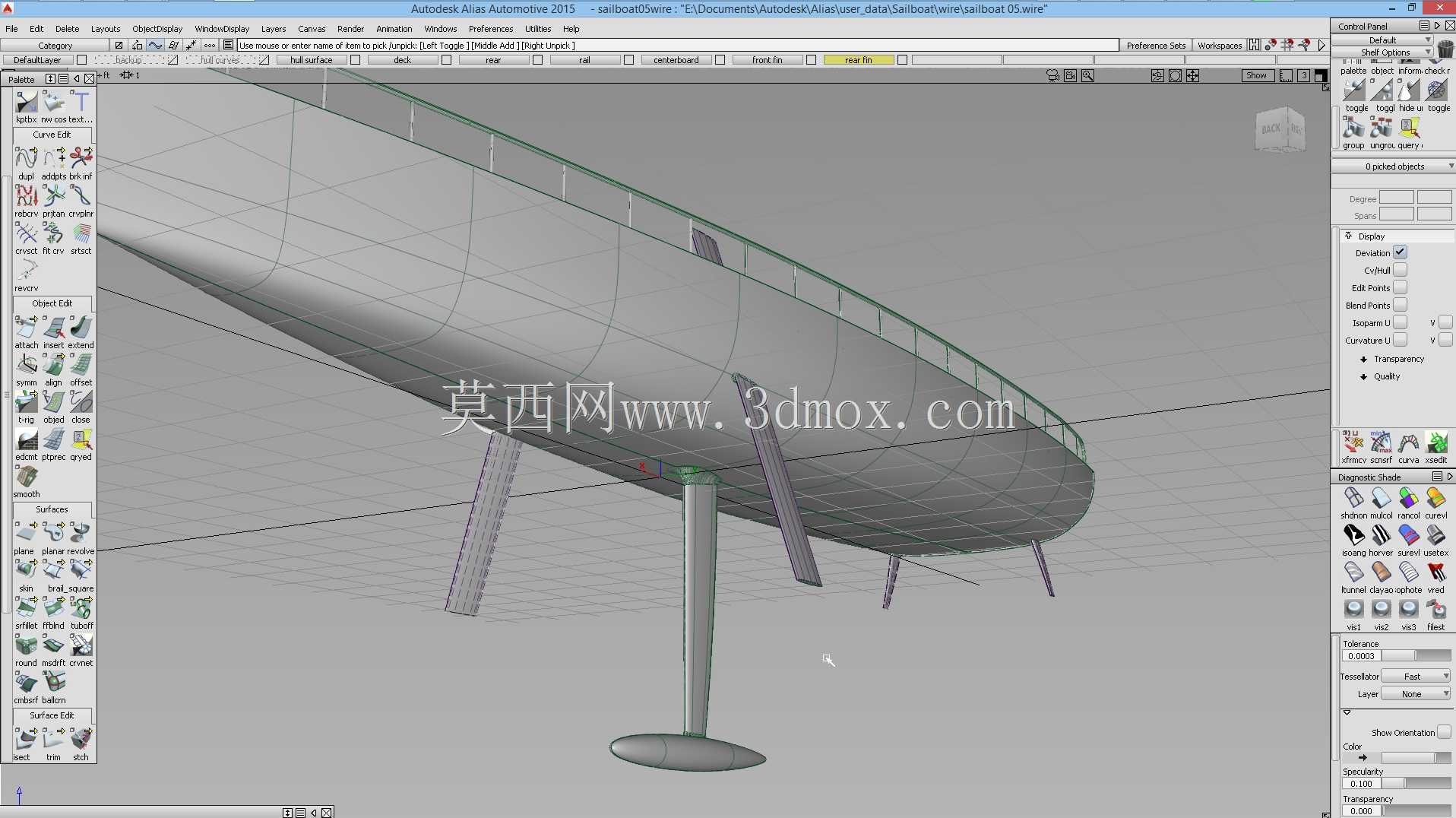Open the Show menu in viewport
The image size is (1456, 818).
(x=1256, y=75)
